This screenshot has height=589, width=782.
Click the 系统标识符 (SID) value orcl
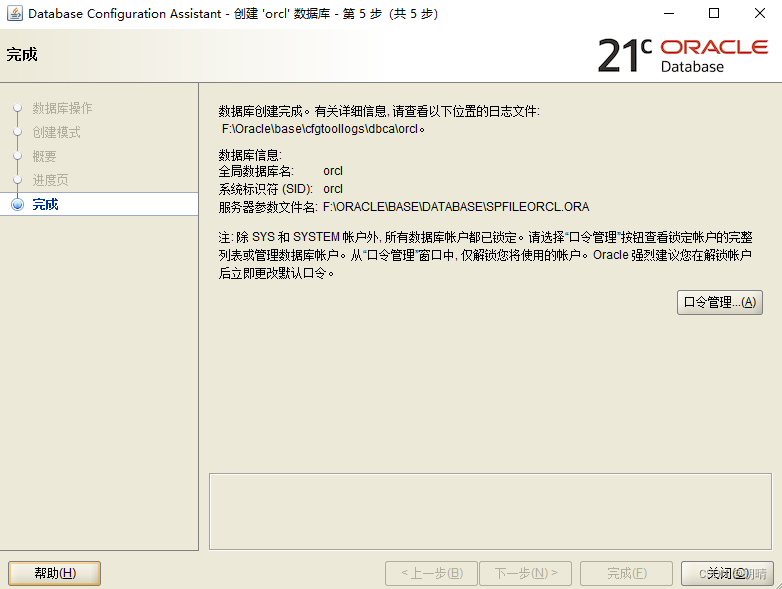[333, 189]
